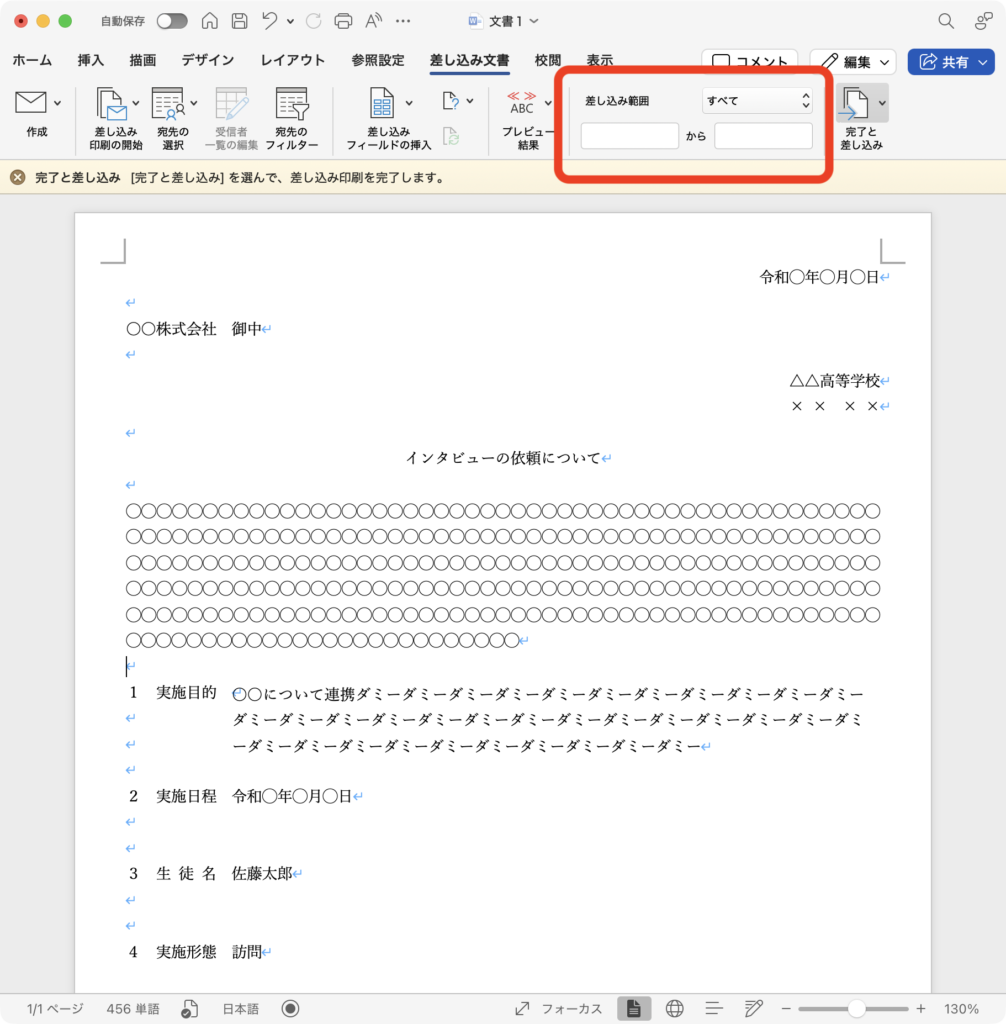Click the 共有 button
The image size is (1006, 1024).
(950, 62)
